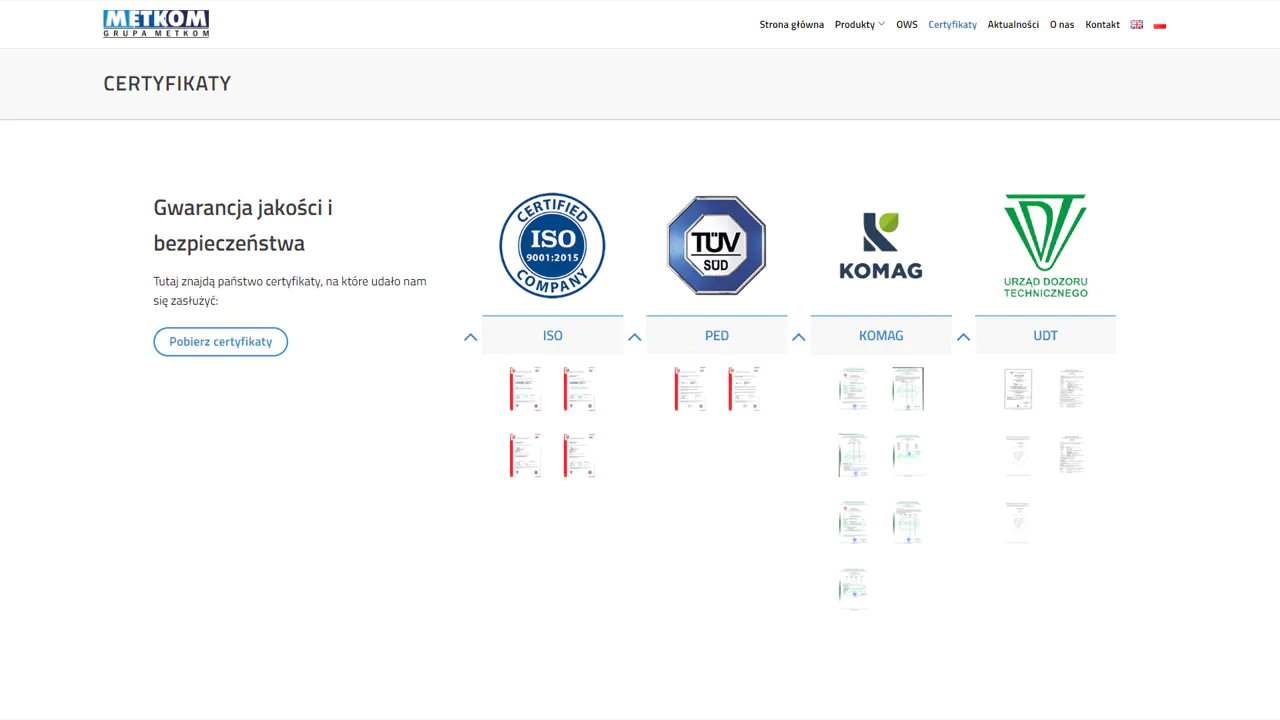Image resolution: width=1280 pixels, height=720 pixels.
Task: Click the KOMAG section header
Action: [x=881, y=335]
